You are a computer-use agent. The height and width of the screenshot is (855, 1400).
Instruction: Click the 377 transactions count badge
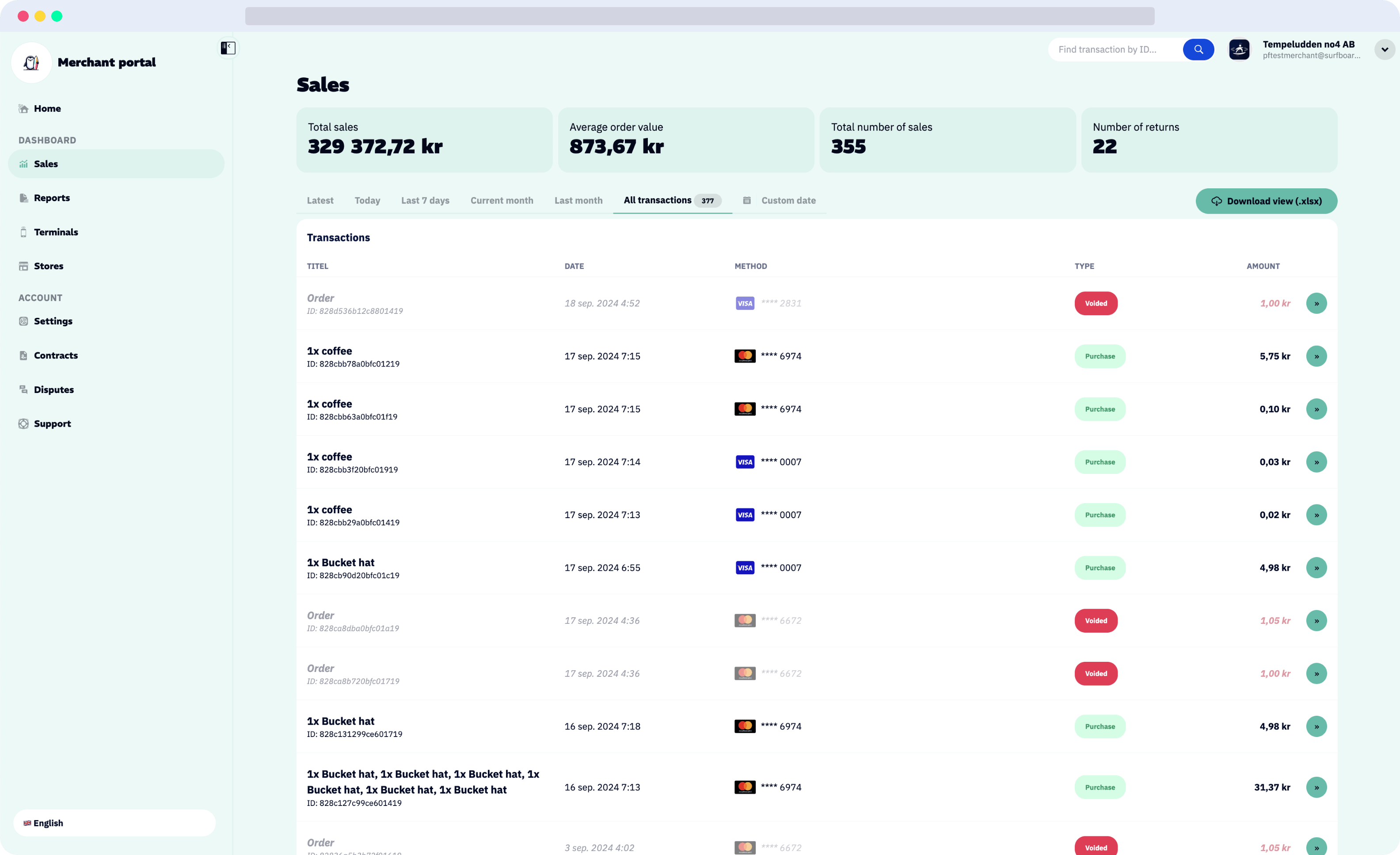[708, 201]
